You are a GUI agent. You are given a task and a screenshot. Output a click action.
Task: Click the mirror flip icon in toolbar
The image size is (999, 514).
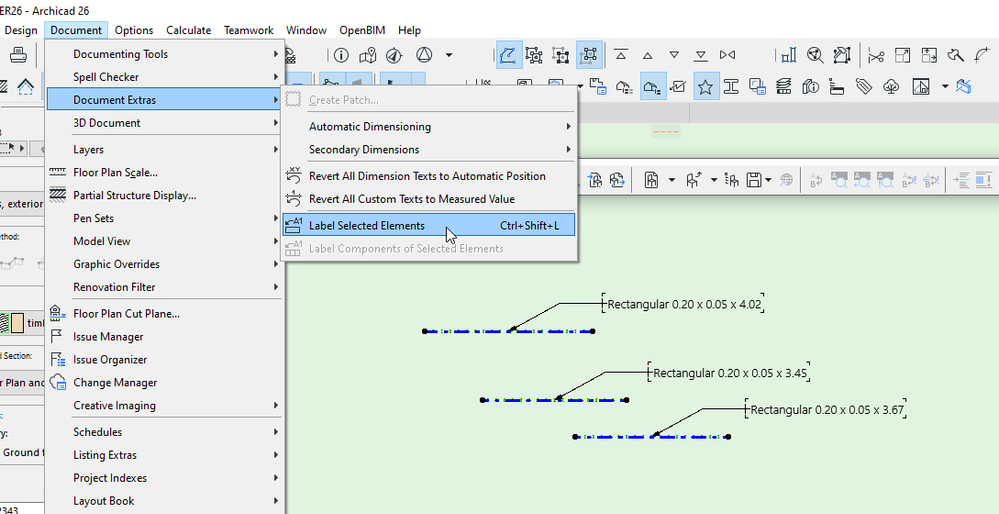click(x=727, y=55)
